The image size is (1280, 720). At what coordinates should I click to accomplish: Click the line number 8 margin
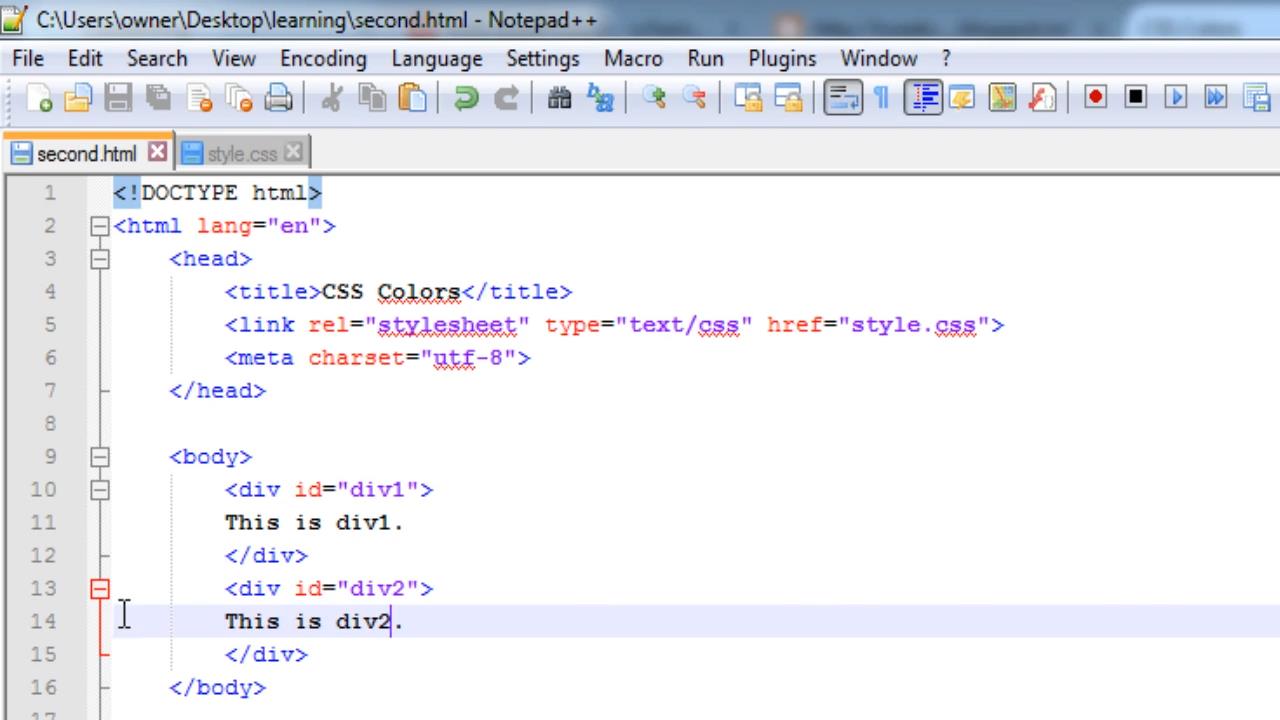coord(50,424)
